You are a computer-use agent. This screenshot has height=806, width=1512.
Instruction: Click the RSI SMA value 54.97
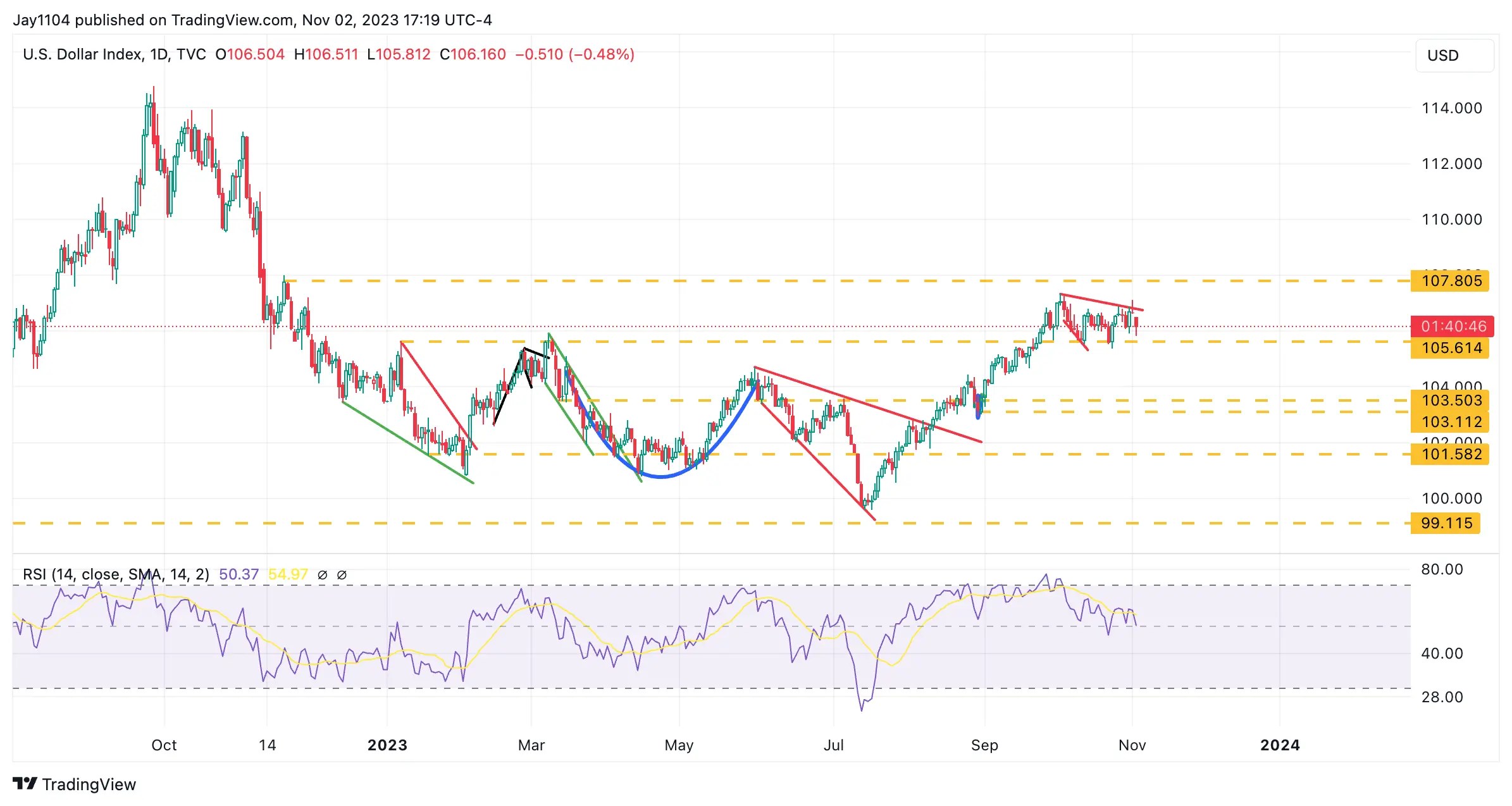pyautogui.click(x=288, y=574)
